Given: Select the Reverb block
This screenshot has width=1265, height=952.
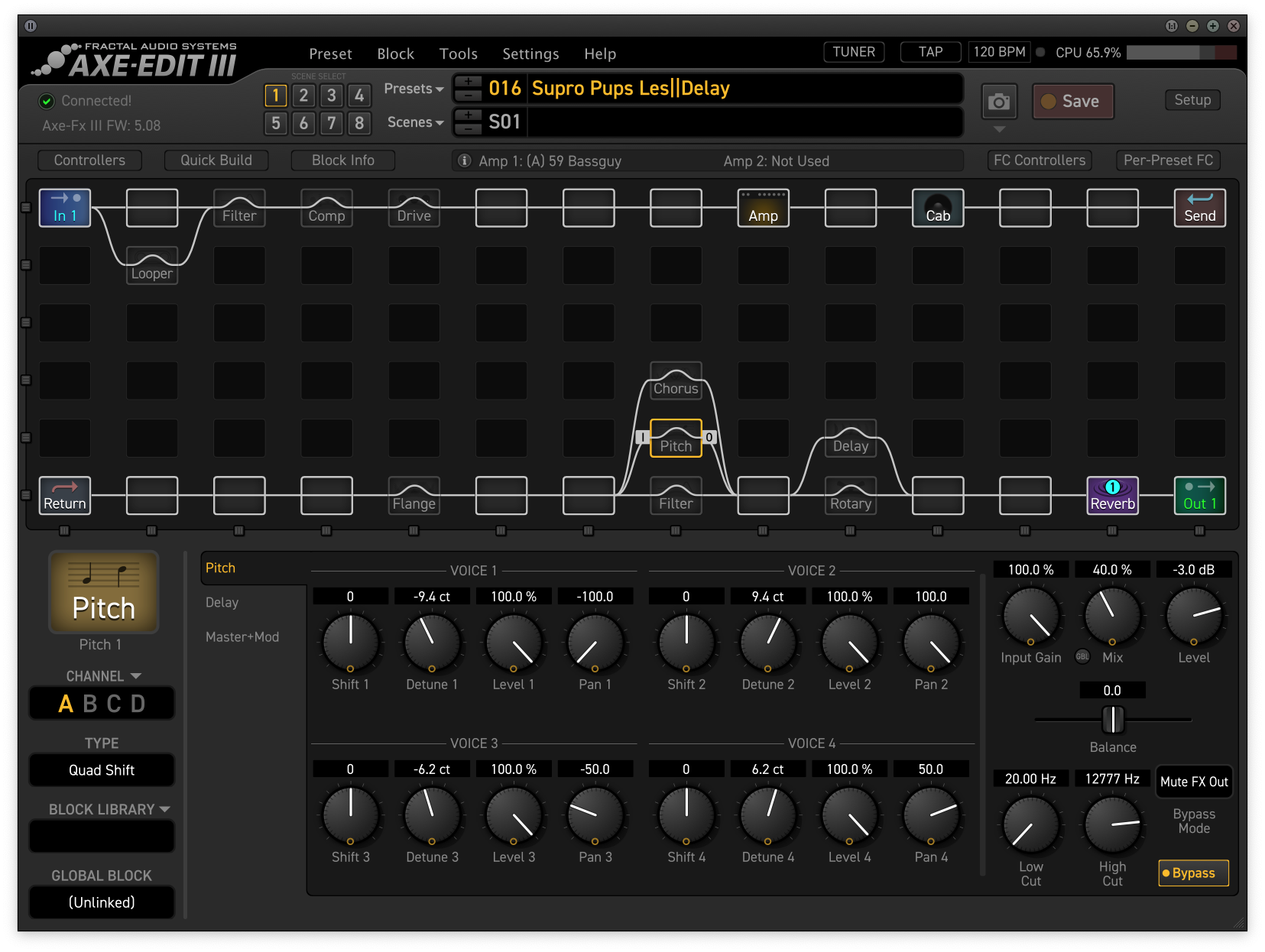Looking at the screenshot, I should tap(1113, 496).
